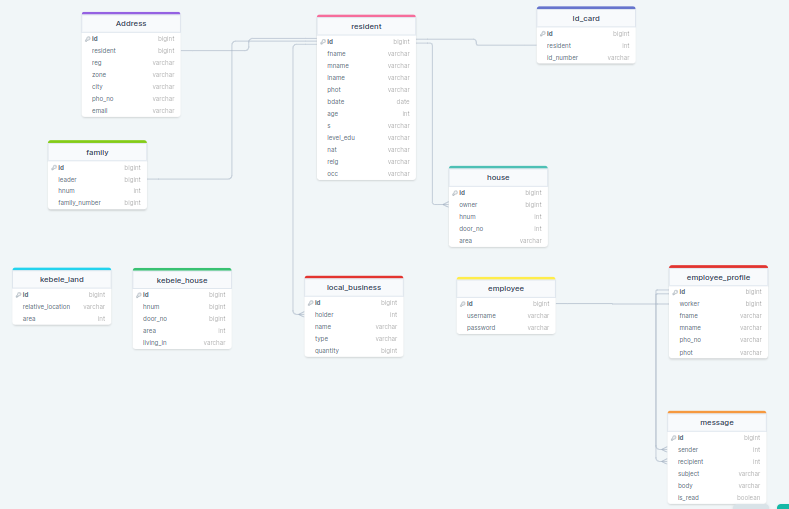Click the holder field in local_business
Screen dimensions: 789x509
pos(354,315)
